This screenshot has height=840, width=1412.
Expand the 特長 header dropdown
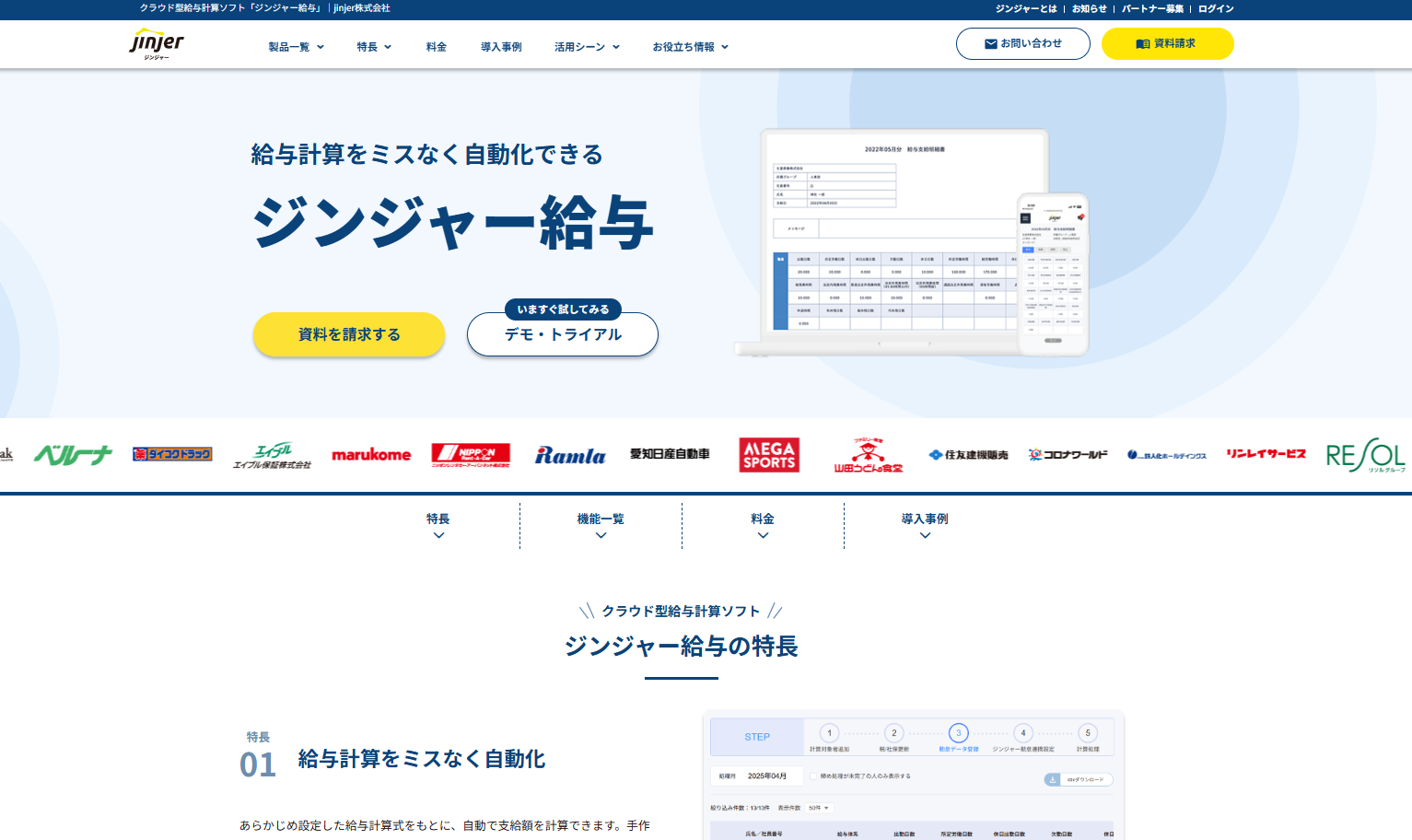(374, 47)
